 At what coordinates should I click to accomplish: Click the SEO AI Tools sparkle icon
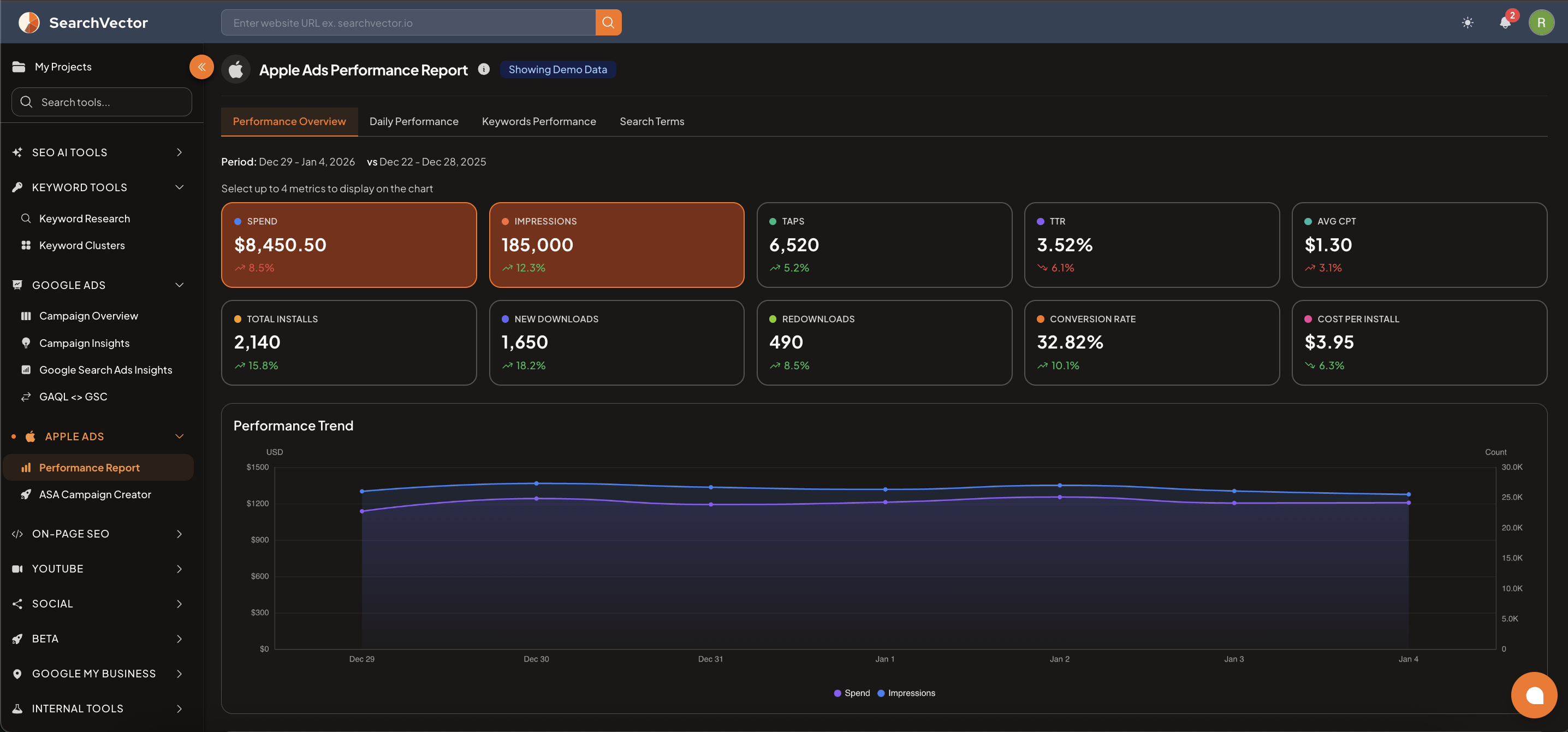click(x=17, y=152)
